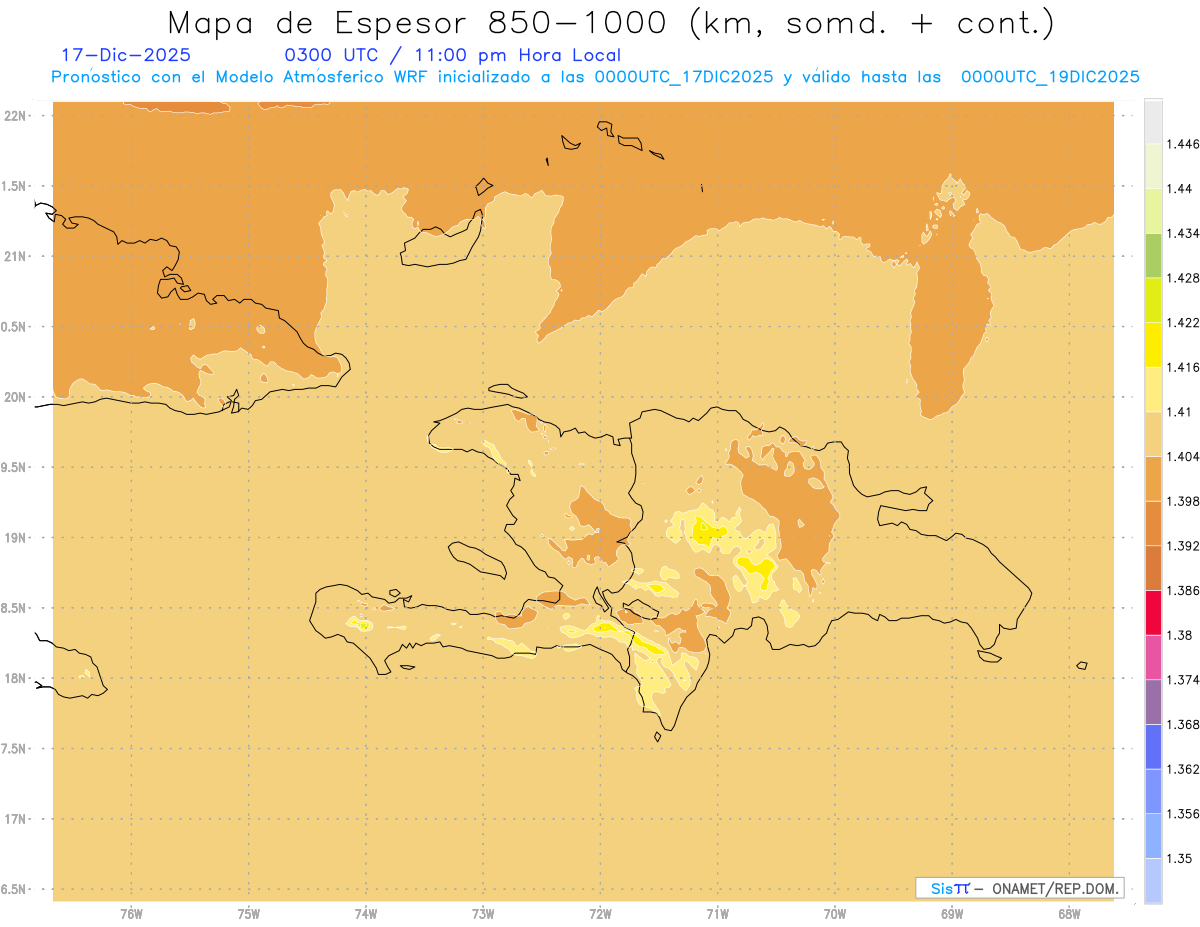Click the '76W' longitude label
Screen dimensions: 1200x927
[131, 914]
